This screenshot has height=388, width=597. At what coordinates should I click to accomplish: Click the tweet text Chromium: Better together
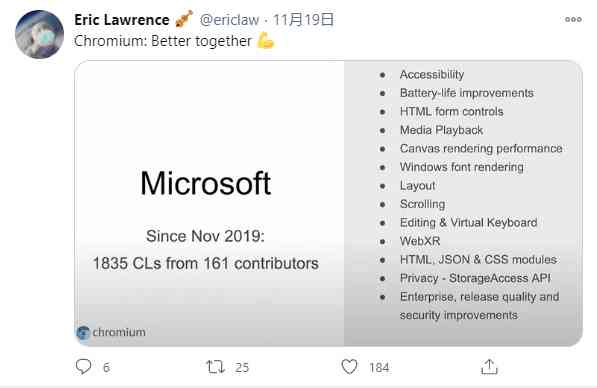(163, 41)
